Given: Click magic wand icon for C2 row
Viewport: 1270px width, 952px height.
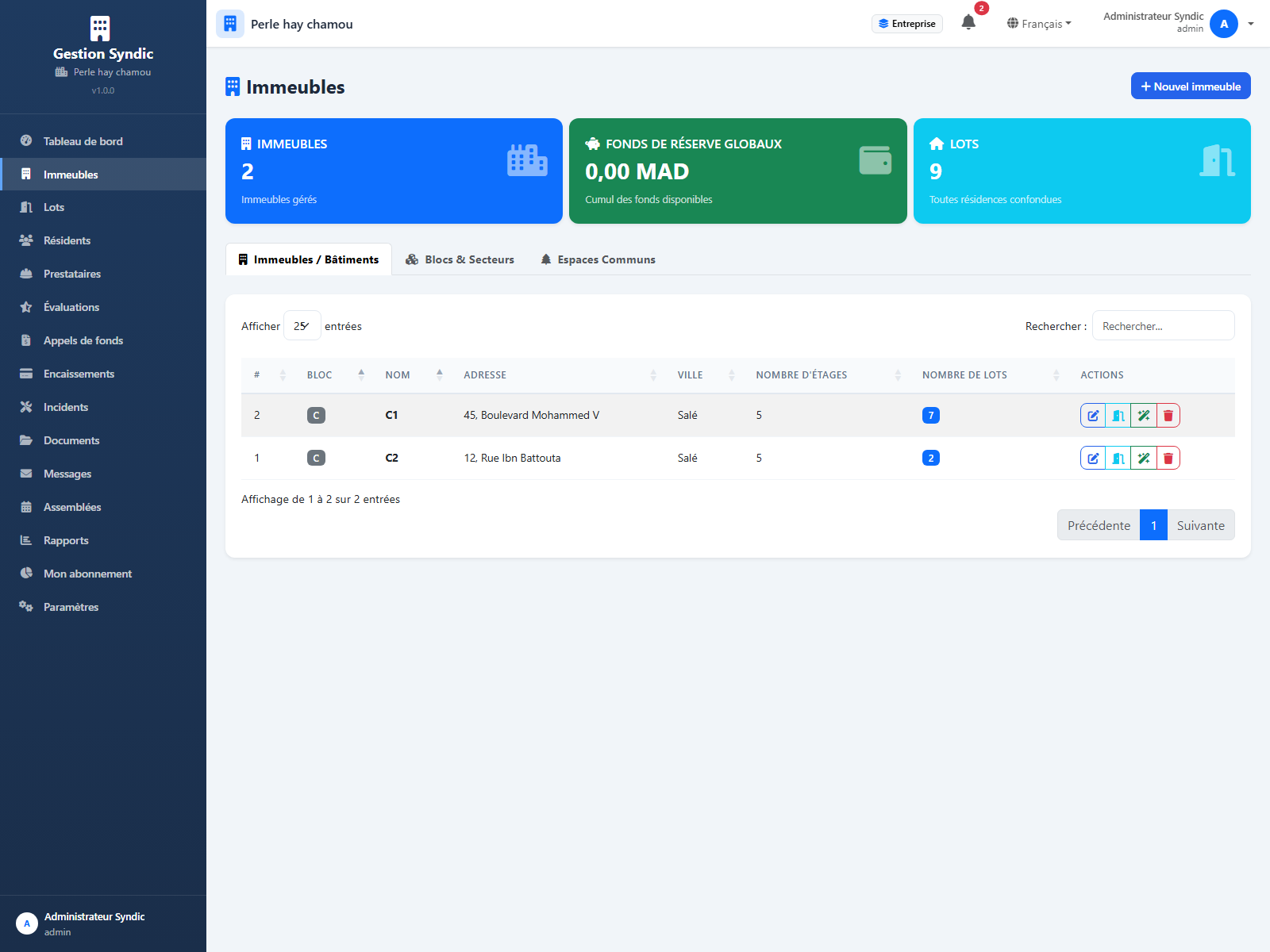Looking at the screenshot, I should click(1144, 458).
